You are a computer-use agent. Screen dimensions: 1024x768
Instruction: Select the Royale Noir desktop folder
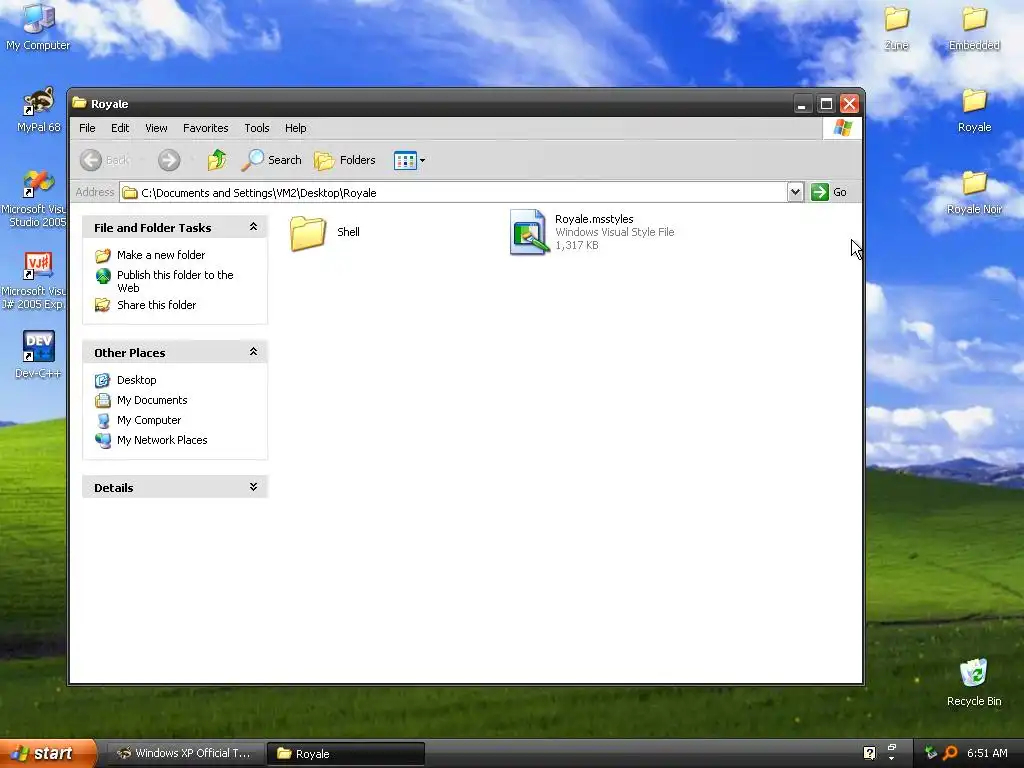coord(974,193)
